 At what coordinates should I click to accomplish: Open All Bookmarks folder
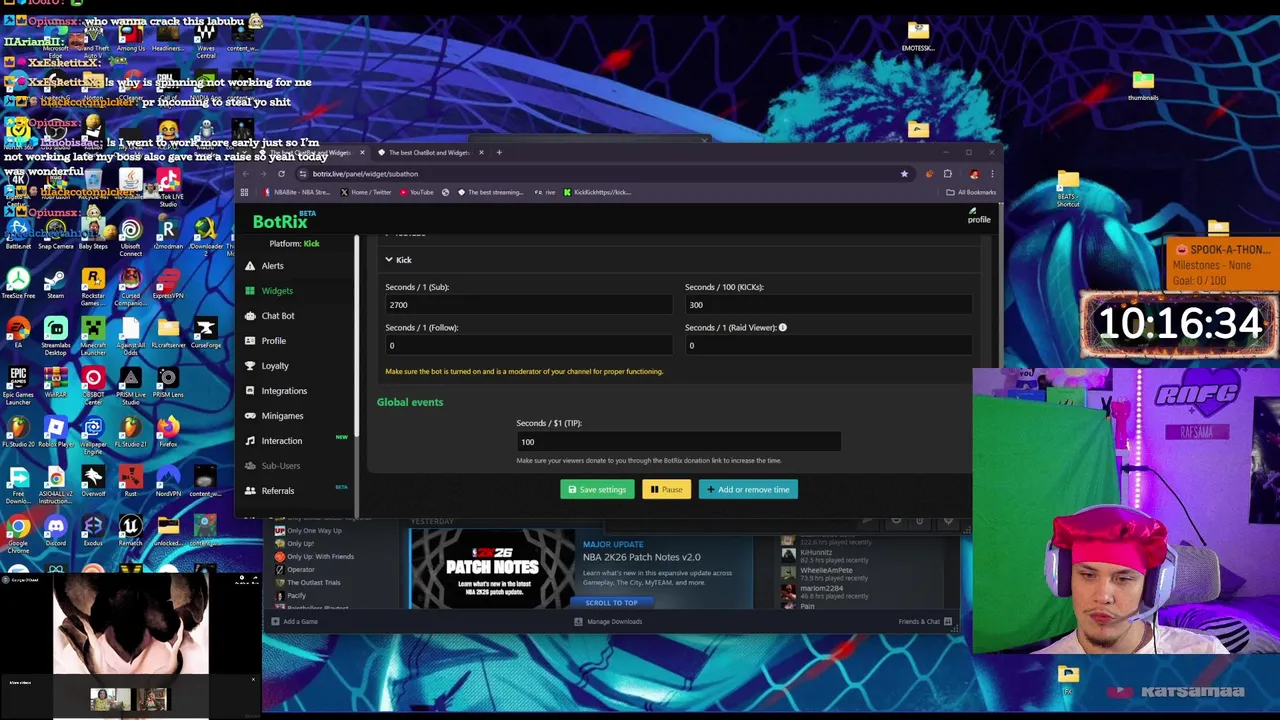(x=972, y=192)
